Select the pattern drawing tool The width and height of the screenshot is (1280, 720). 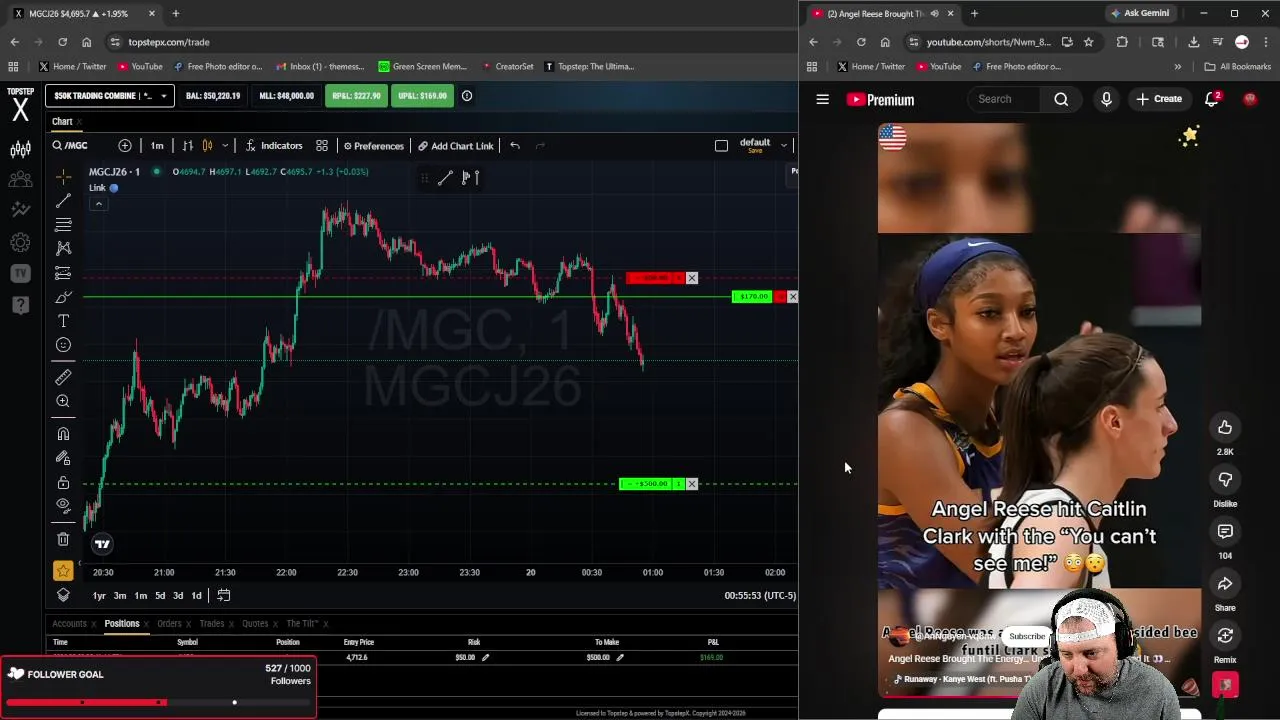point(63,248)
